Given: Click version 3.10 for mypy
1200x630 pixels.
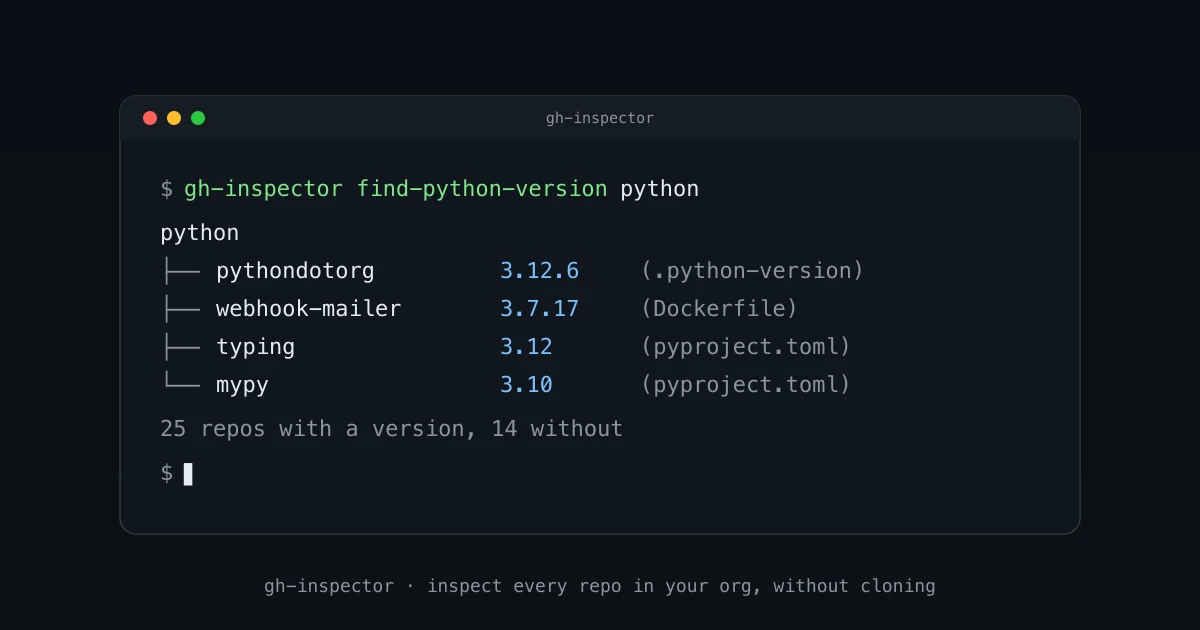Looking at the screenshot, I should tap(526, 385).
